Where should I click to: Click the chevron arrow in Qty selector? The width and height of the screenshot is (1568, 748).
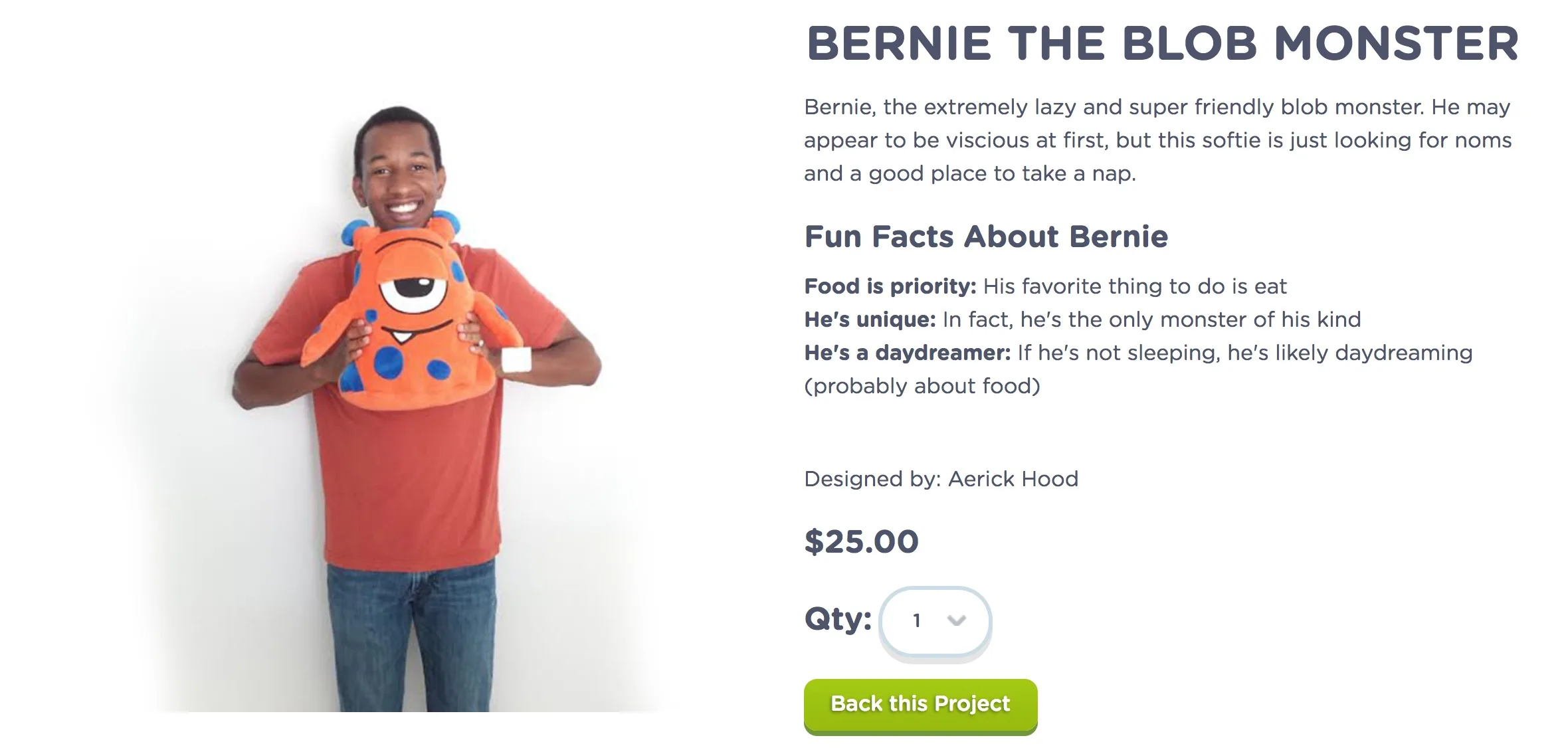(956, 620)
